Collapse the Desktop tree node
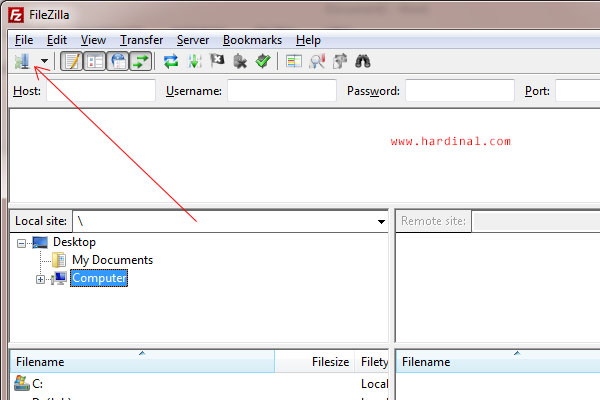 coord(22,243)
